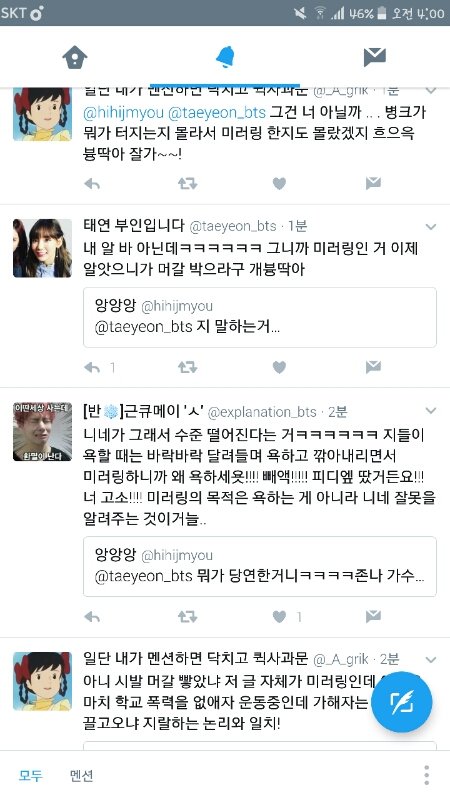This screenshot has height=800, width=450.
Task: Open chevron menu on bottom _A_grik tweet
Action: (x=431, y=660)
